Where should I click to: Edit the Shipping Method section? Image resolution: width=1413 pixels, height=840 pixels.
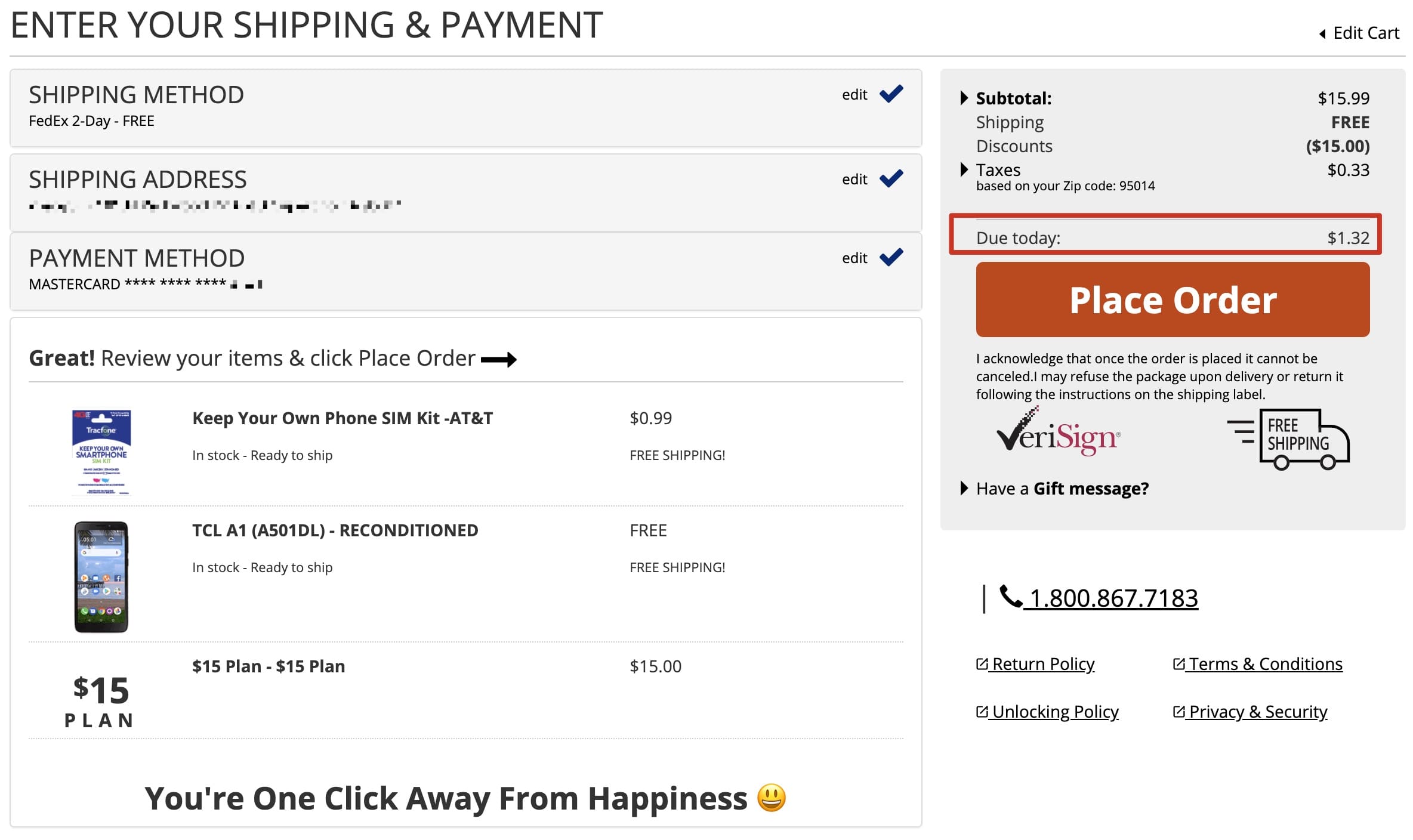854,95
